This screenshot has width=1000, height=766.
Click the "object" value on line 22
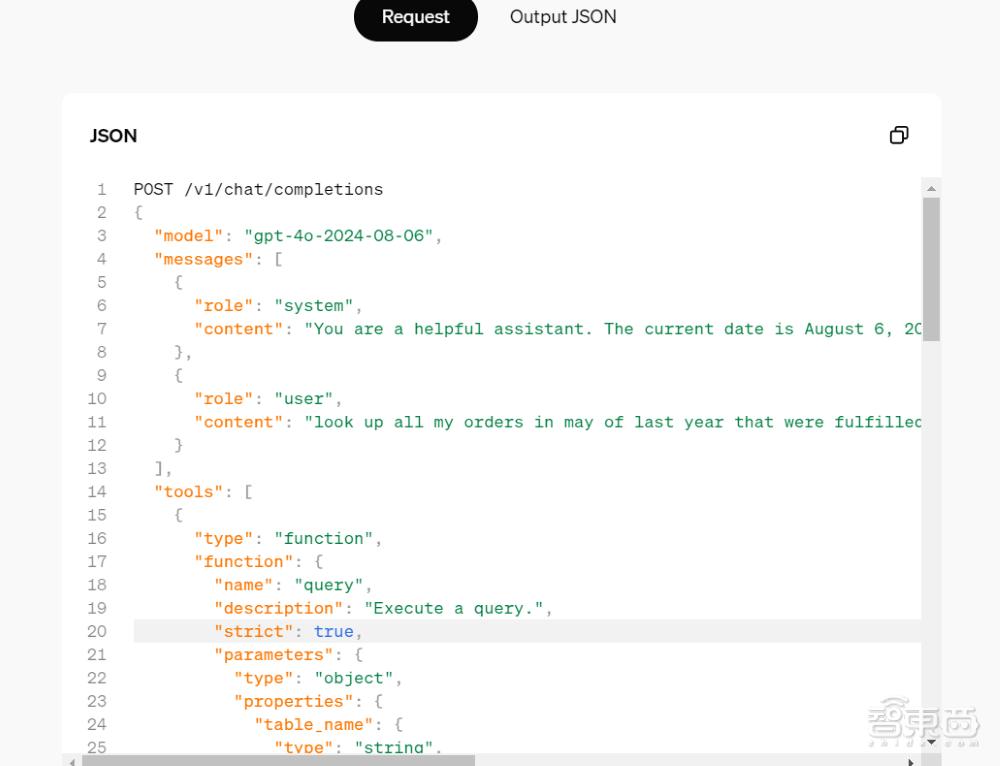coord(353,679)
